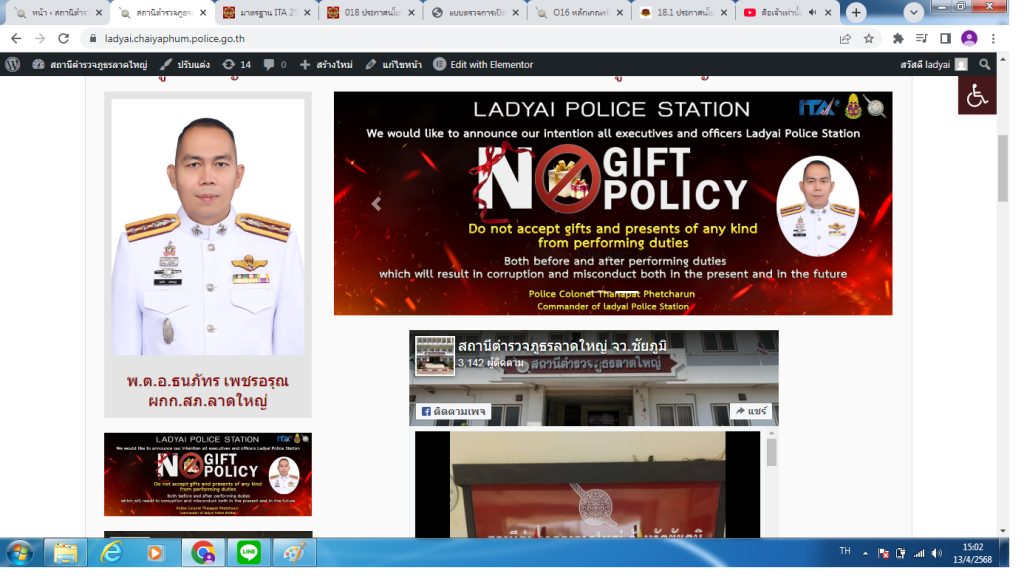
Task: Go to previous slide in banner carousel
Action: coord(376,204)
